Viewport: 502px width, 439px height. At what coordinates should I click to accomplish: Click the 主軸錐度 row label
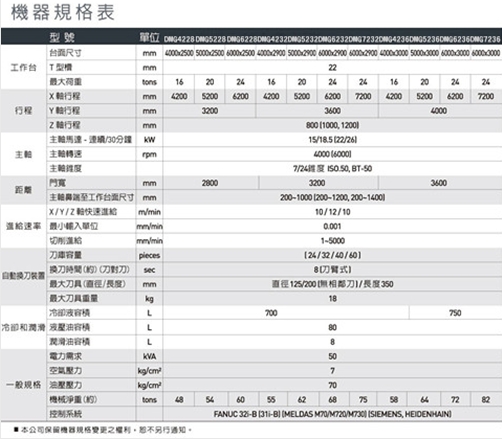pyautogui.click(x=65, y=169)
